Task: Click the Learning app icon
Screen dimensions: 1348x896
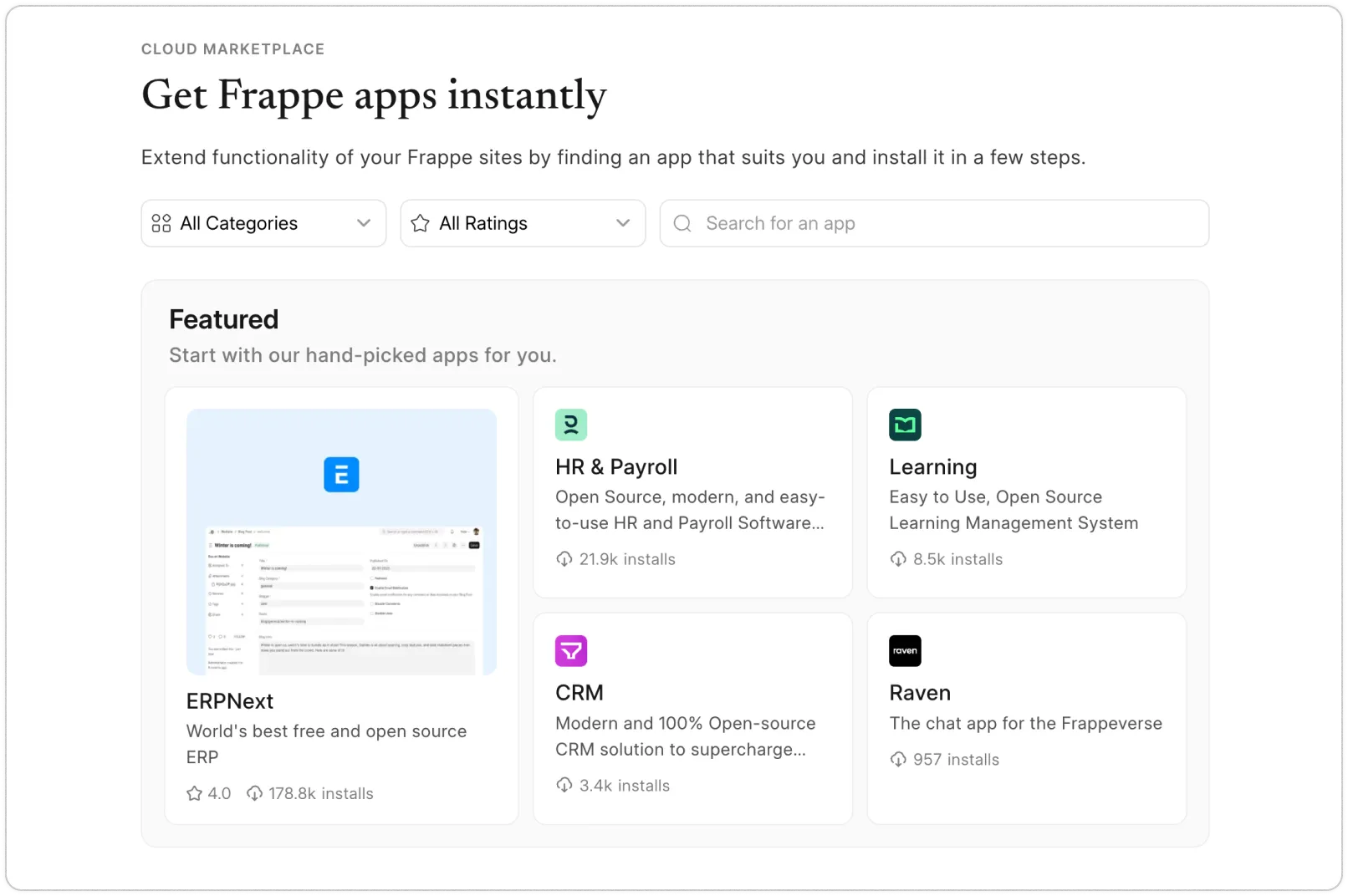Action: tap(905, 425)
